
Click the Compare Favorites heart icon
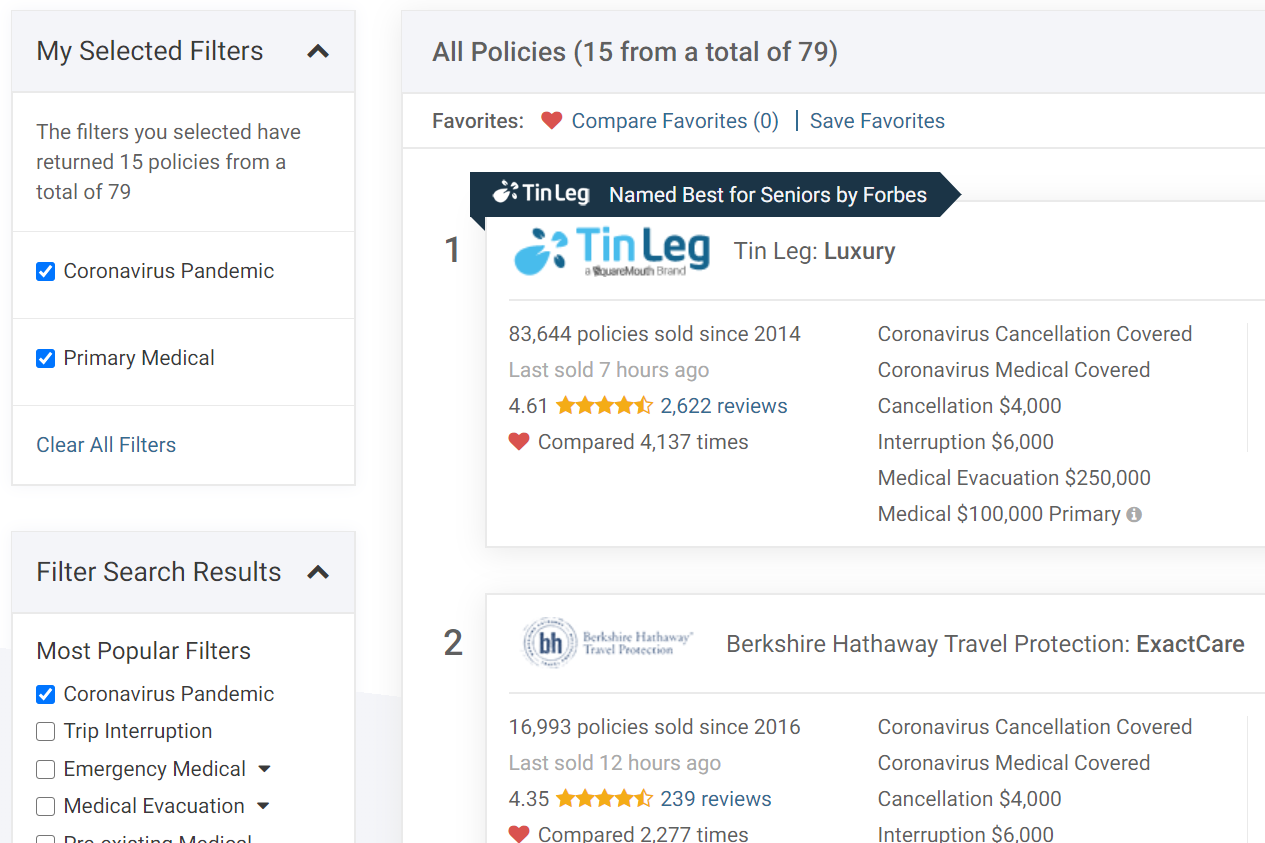point(551,121)
